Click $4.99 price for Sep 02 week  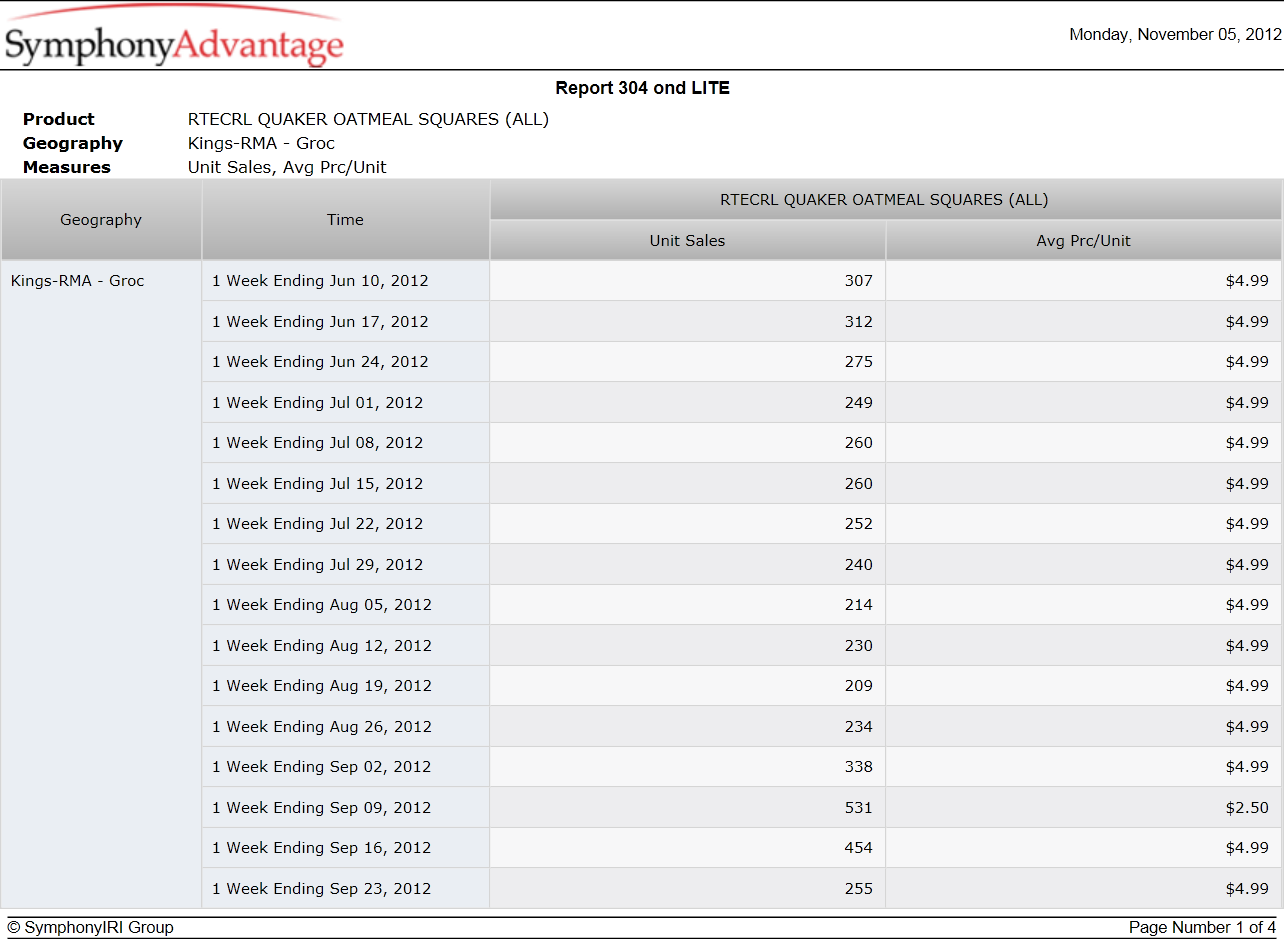point(1247,767)
